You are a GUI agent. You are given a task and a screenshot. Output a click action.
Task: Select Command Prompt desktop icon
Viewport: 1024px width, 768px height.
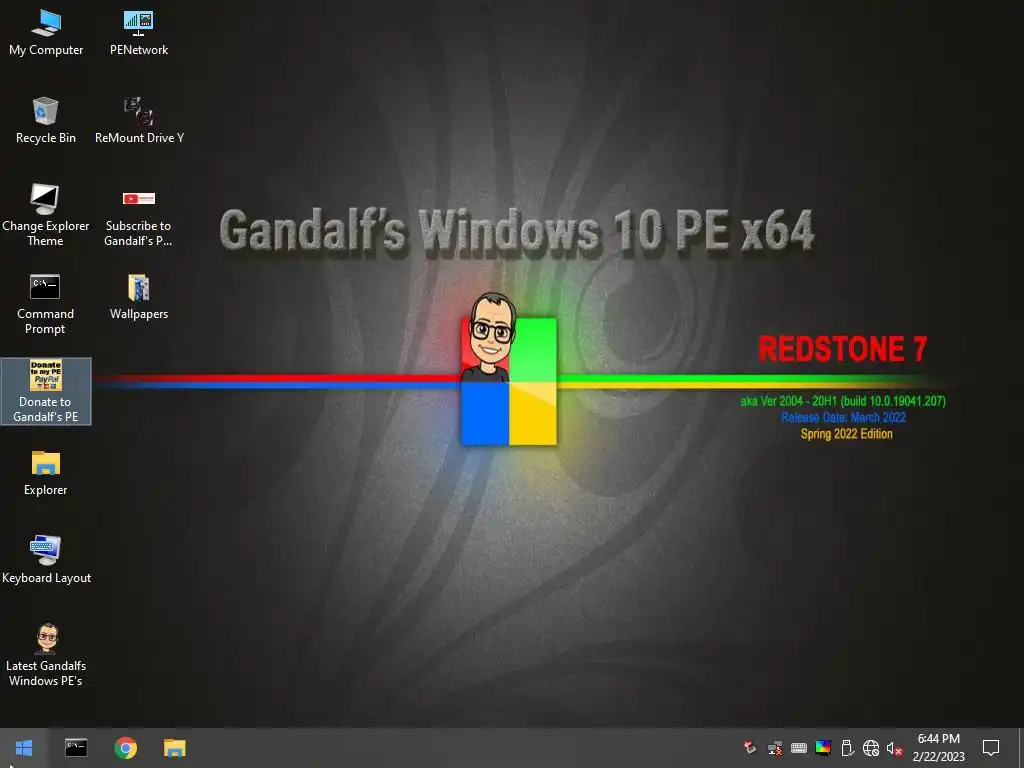tap(45, 304)
